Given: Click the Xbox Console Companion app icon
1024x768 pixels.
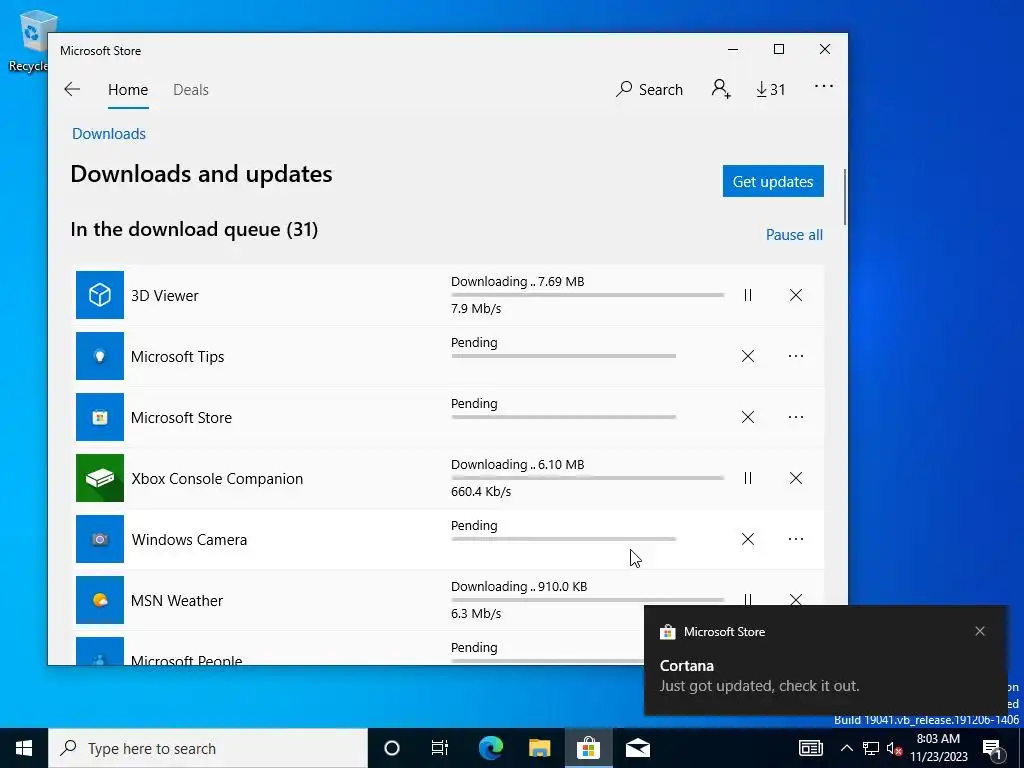Looking at the screenshot, I should click(100, 478).
